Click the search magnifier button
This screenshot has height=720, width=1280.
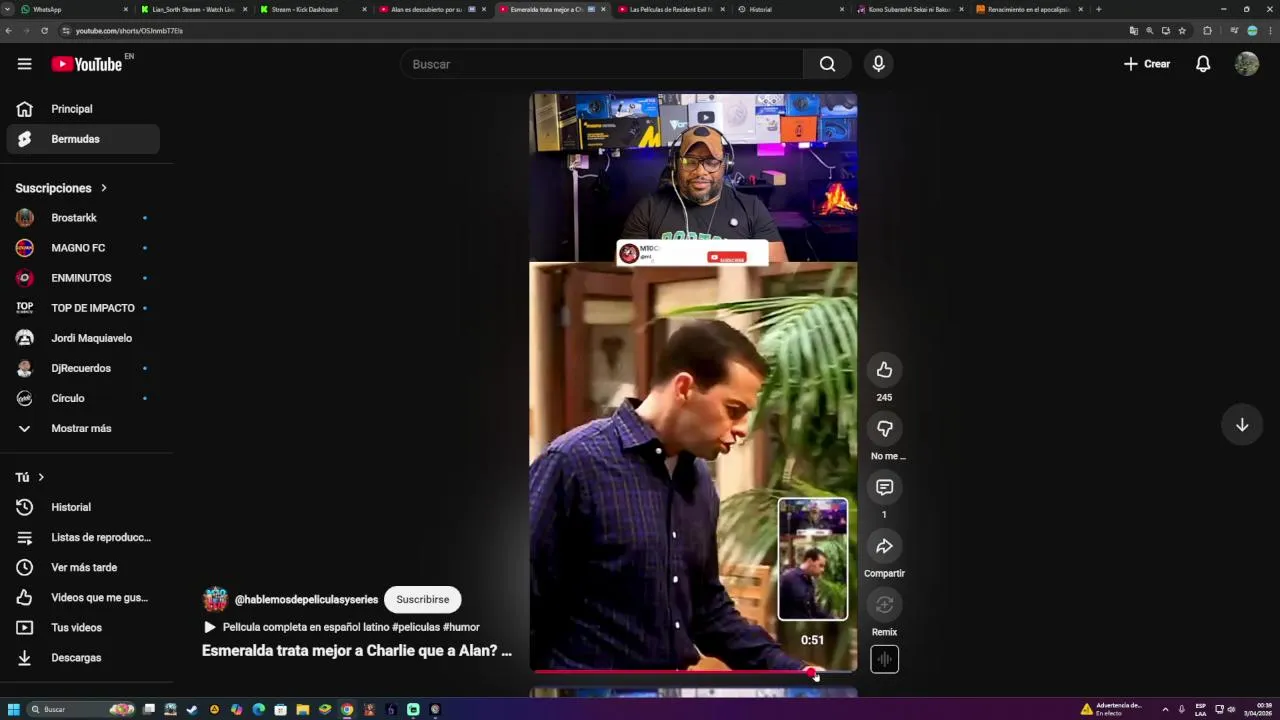point(827,64)
